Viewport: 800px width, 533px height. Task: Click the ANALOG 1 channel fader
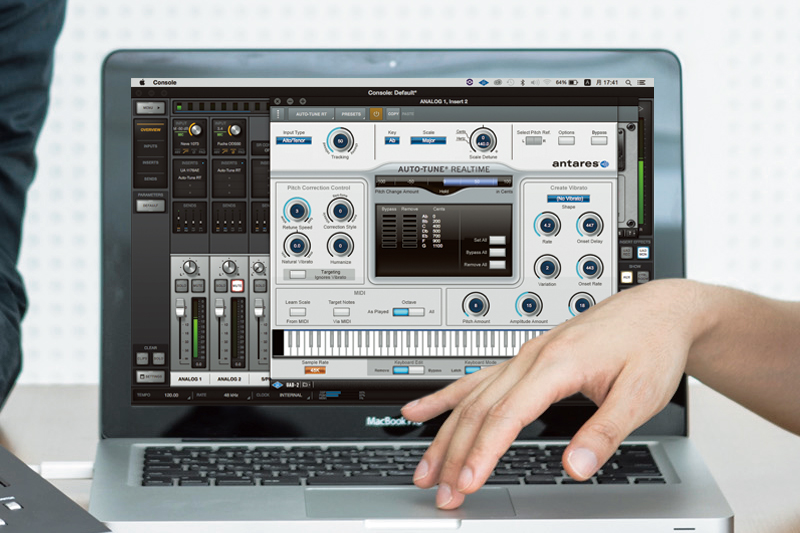tap(180, 308)
